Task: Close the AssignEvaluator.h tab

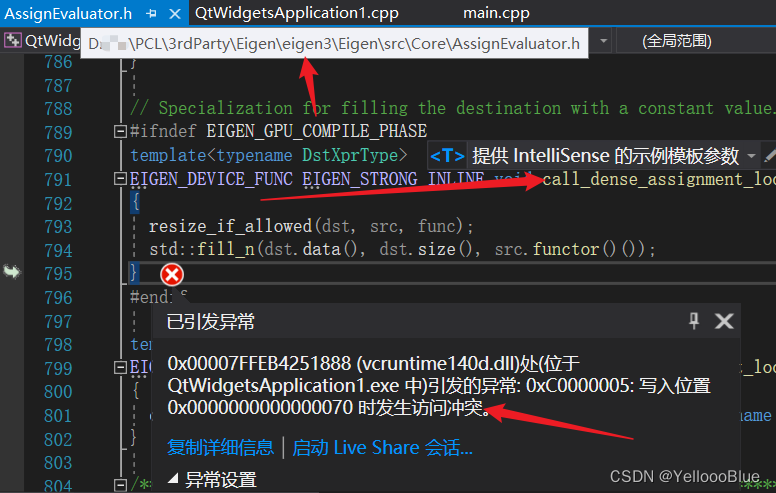Action: [x=175, y=14]
